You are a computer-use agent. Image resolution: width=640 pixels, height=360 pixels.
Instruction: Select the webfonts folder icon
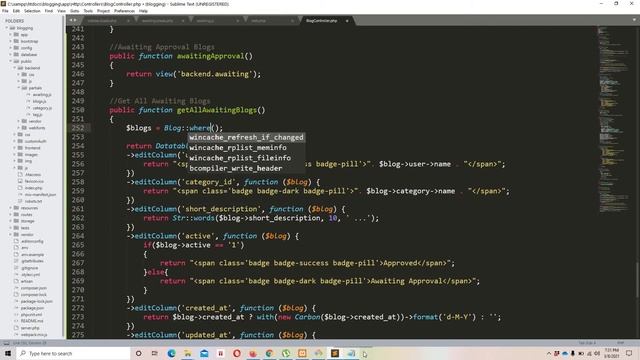(x=25, y=128)
